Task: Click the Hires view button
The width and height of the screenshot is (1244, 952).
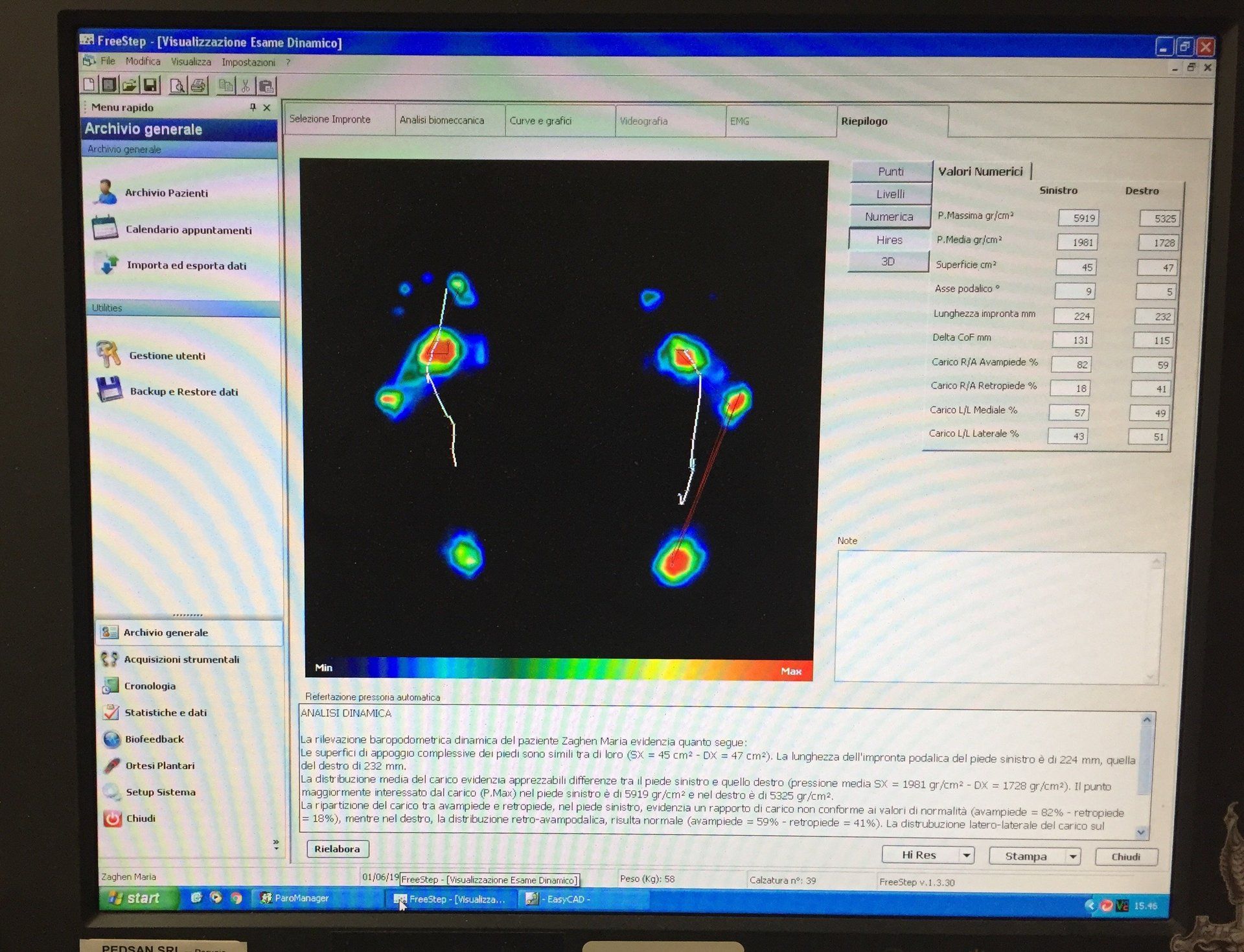Action: coord(889,240)
